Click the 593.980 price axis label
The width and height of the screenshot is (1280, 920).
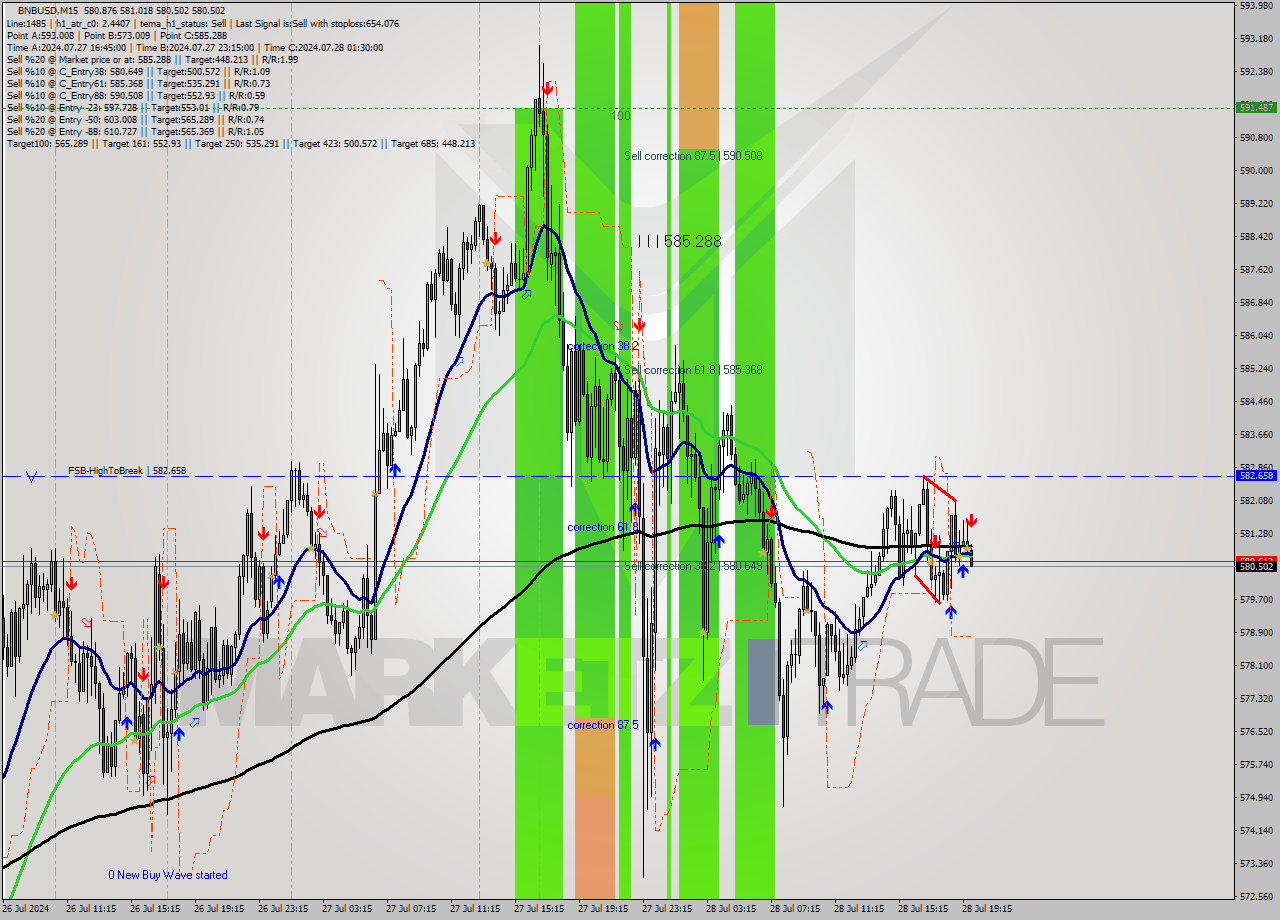pos(1255,5)
